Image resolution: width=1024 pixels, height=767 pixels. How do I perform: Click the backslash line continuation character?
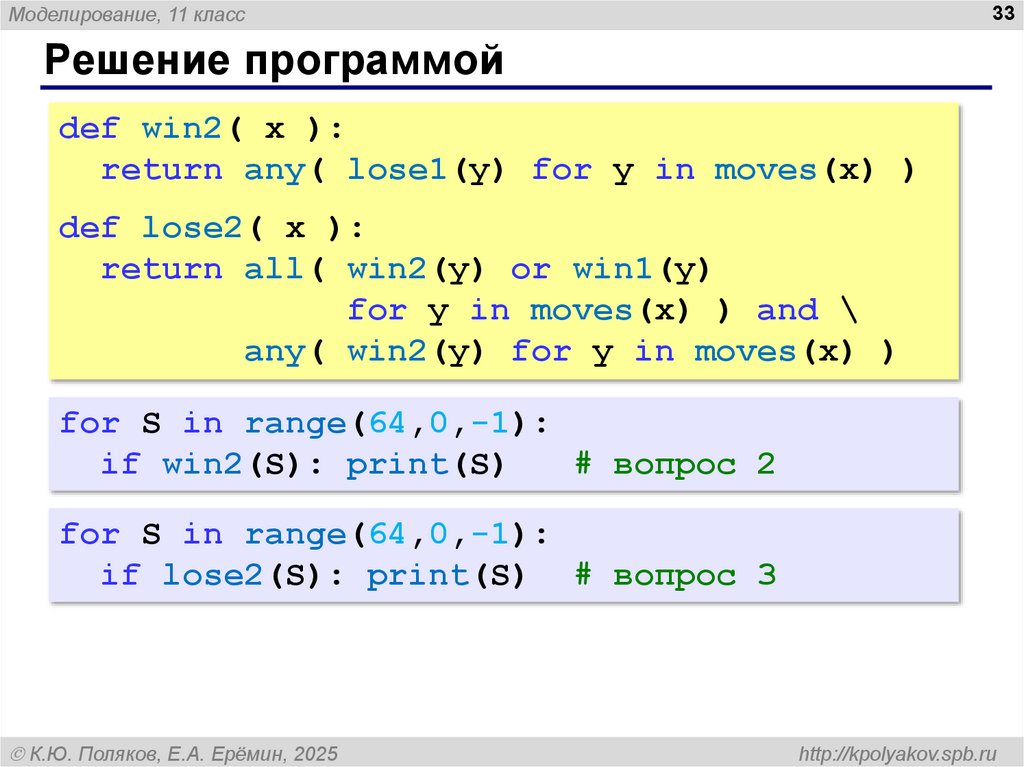point(838,310)
